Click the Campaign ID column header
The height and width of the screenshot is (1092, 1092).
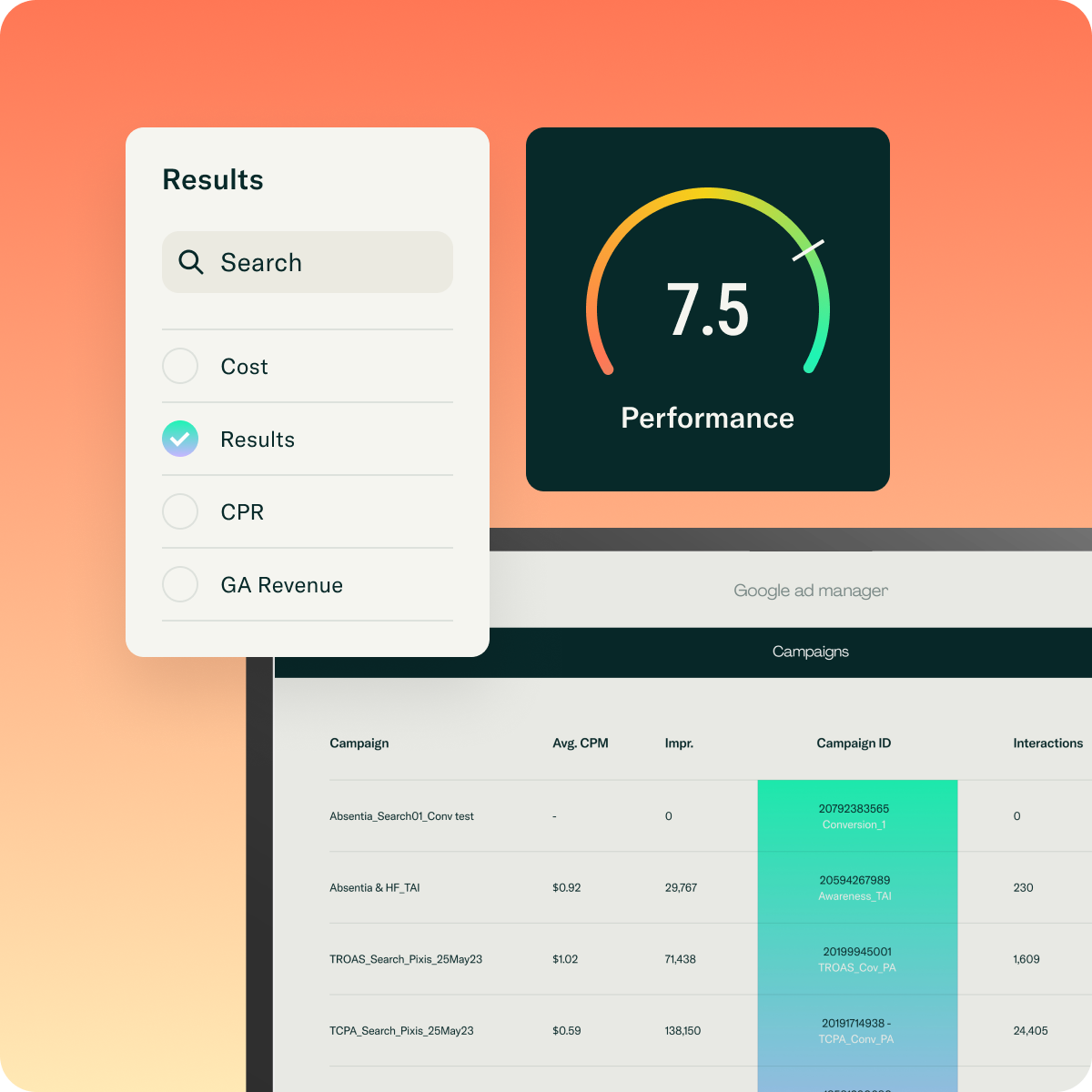[x=854, y=743]
